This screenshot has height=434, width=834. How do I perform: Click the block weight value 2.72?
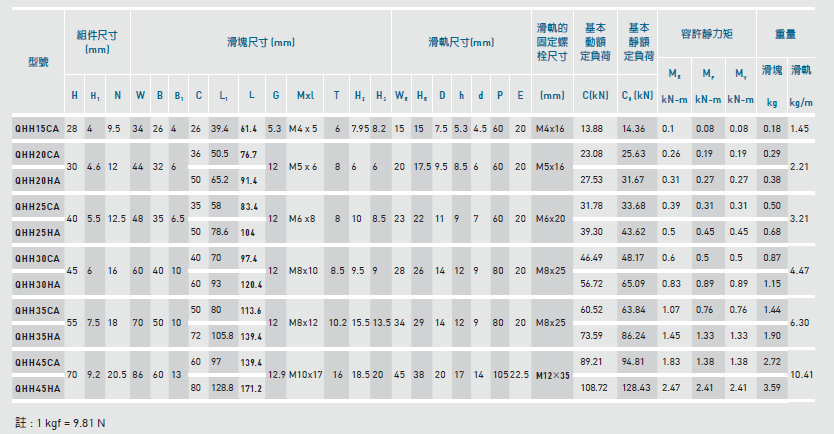coord(772,362)
